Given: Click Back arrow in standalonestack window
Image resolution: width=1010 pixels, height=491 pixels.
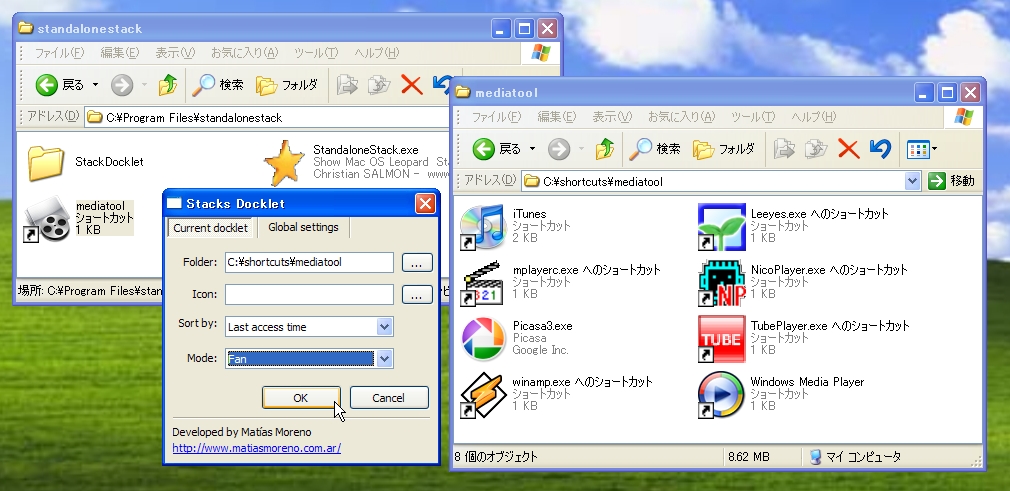Looking at the screenshot, I should point(46,84).
